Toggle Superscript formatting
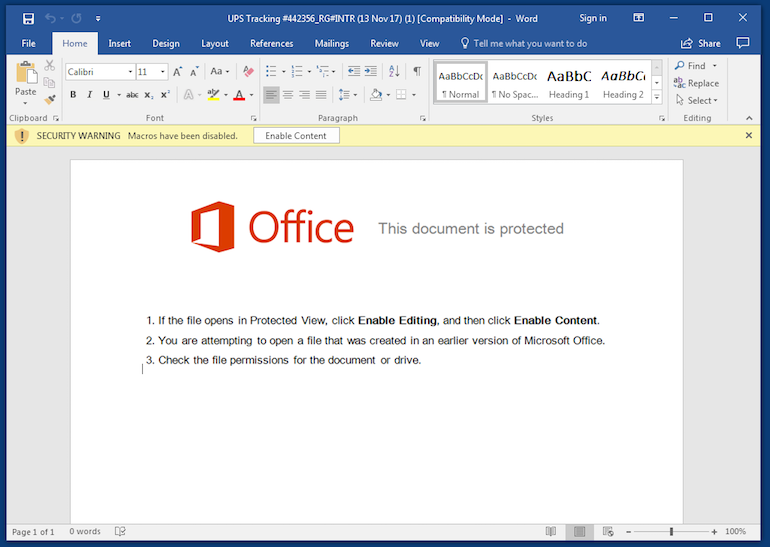The image size is (770, 547). click(165, 94)
